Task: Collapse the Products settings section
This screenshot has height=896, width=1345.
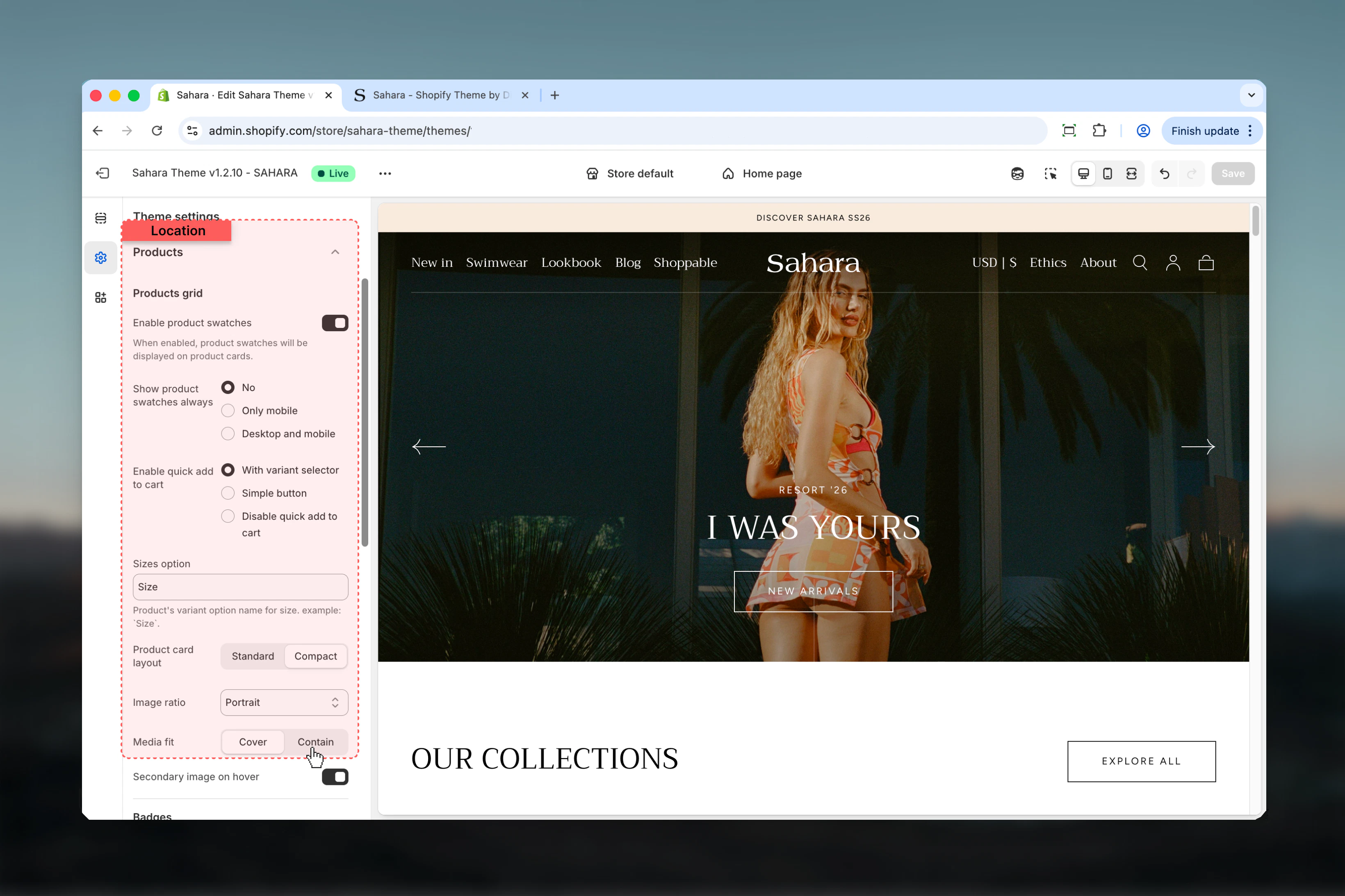Action: tap(335, 252)
